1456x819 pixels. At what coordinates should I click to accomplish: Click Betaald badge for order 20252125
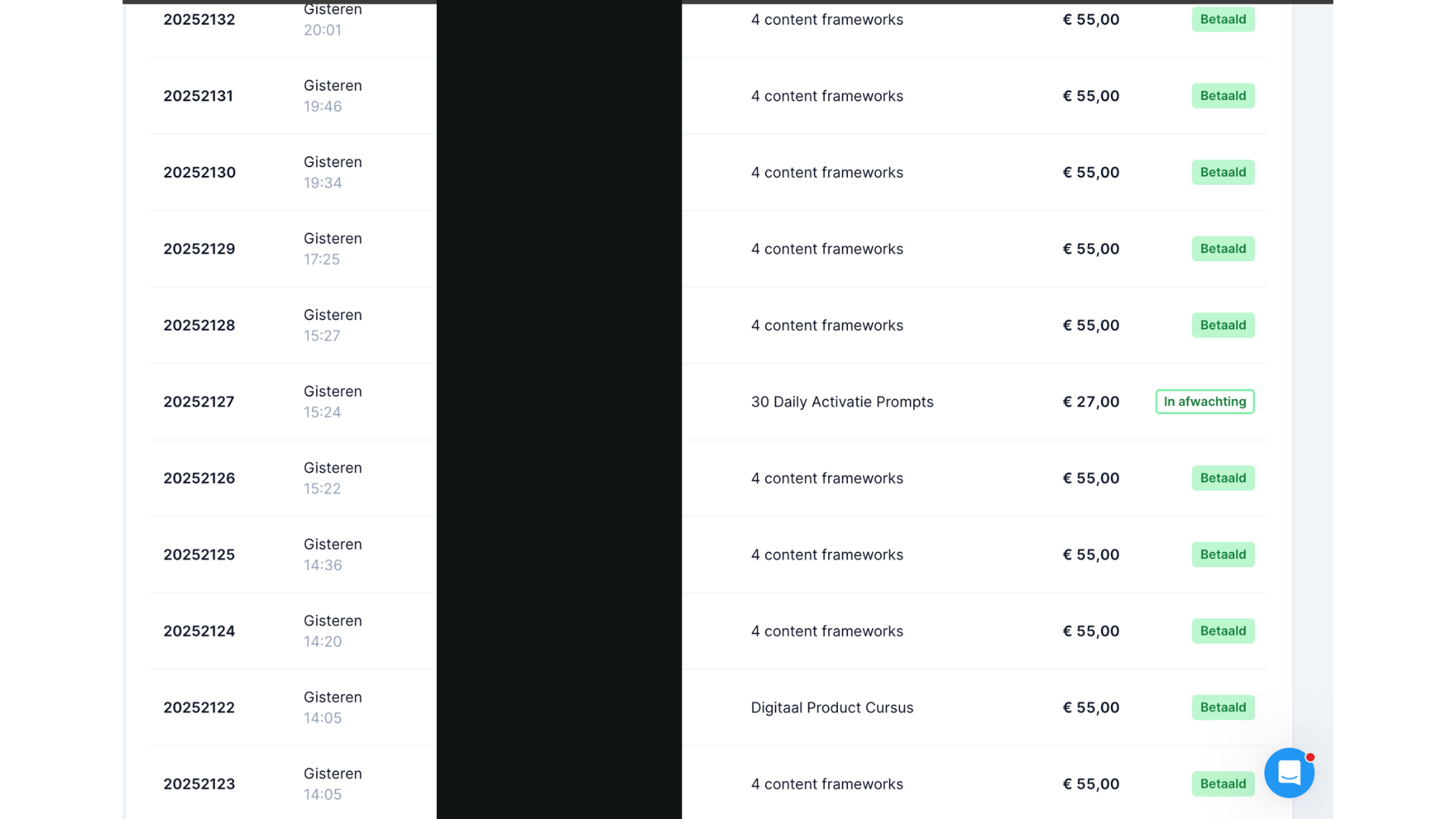(x=1222, y=554)
